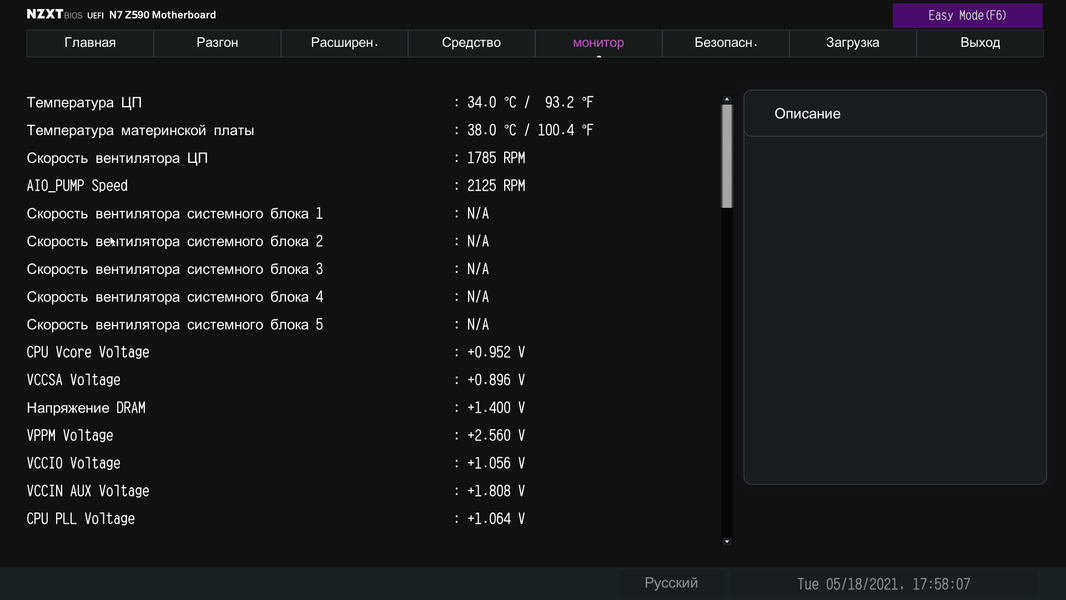Switch to the Выход tab
The image size is (1066, 600).
pos(980,43)
